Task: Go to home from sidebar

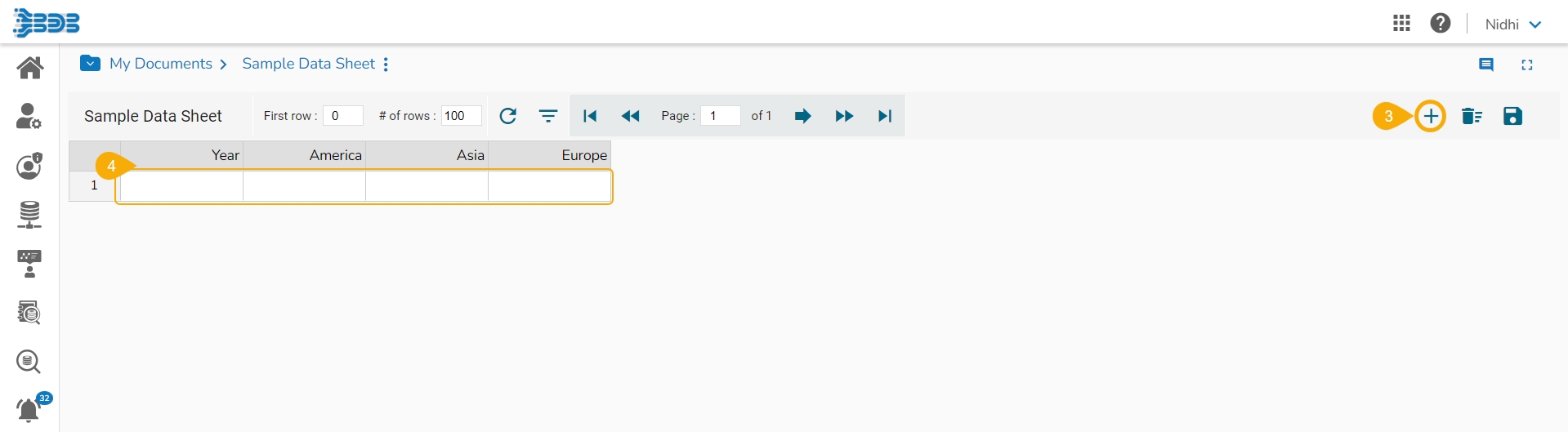Action: [x=30, y=68]
